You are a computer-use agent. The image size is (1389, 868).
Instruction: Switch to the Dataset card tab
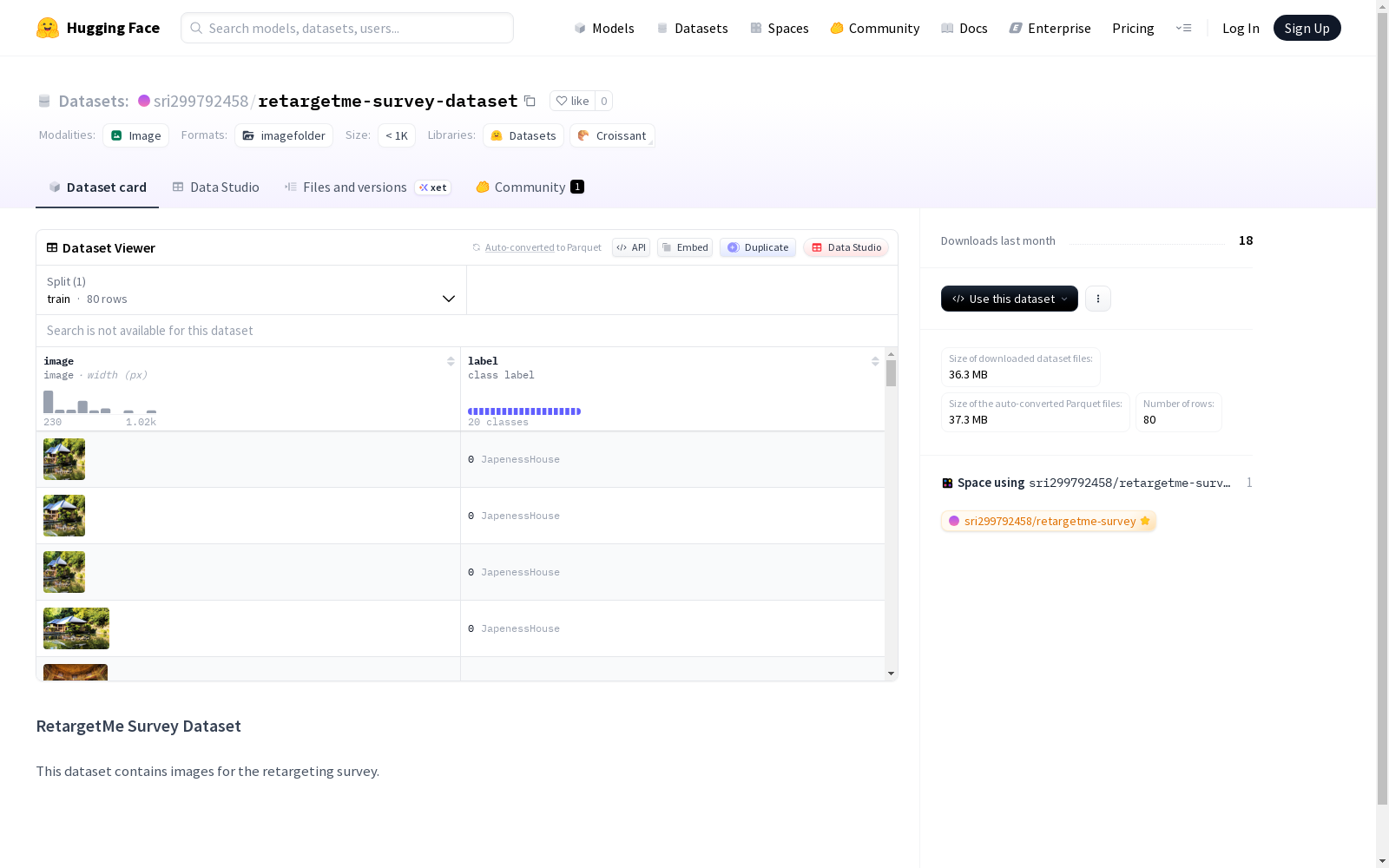(x=97, y=187)
